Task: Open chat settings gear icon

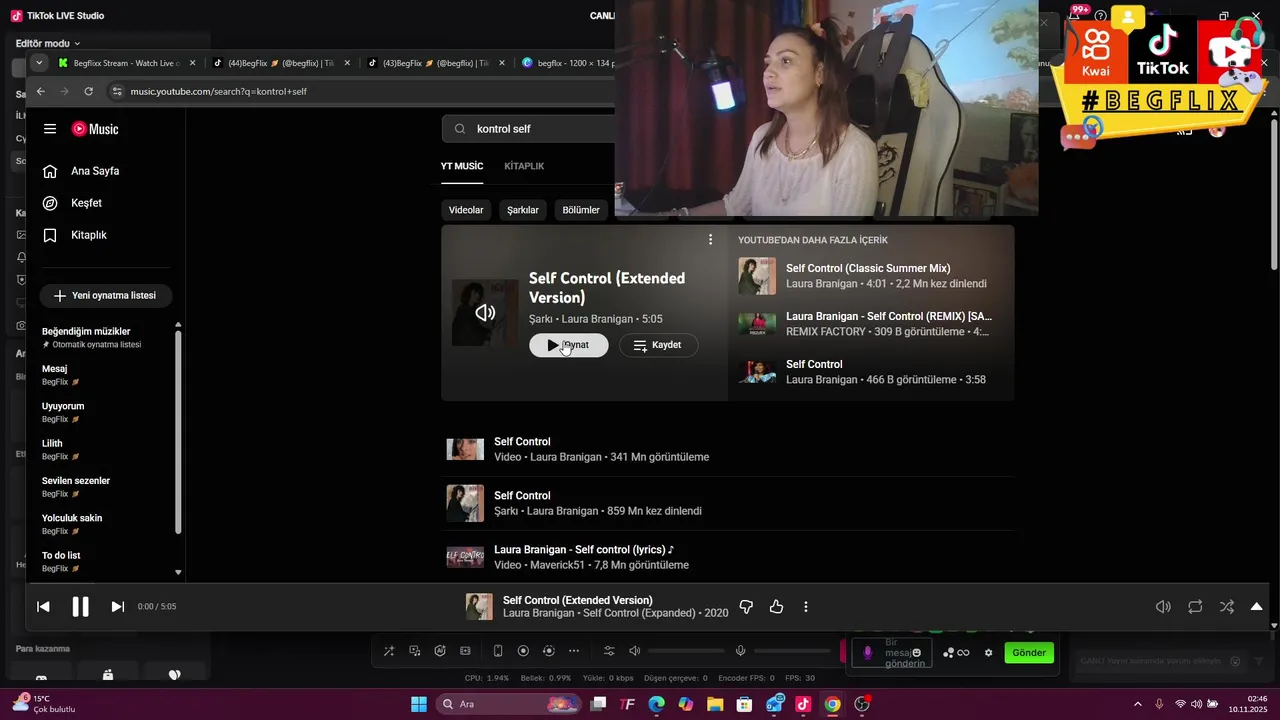Action: point(989,653)
